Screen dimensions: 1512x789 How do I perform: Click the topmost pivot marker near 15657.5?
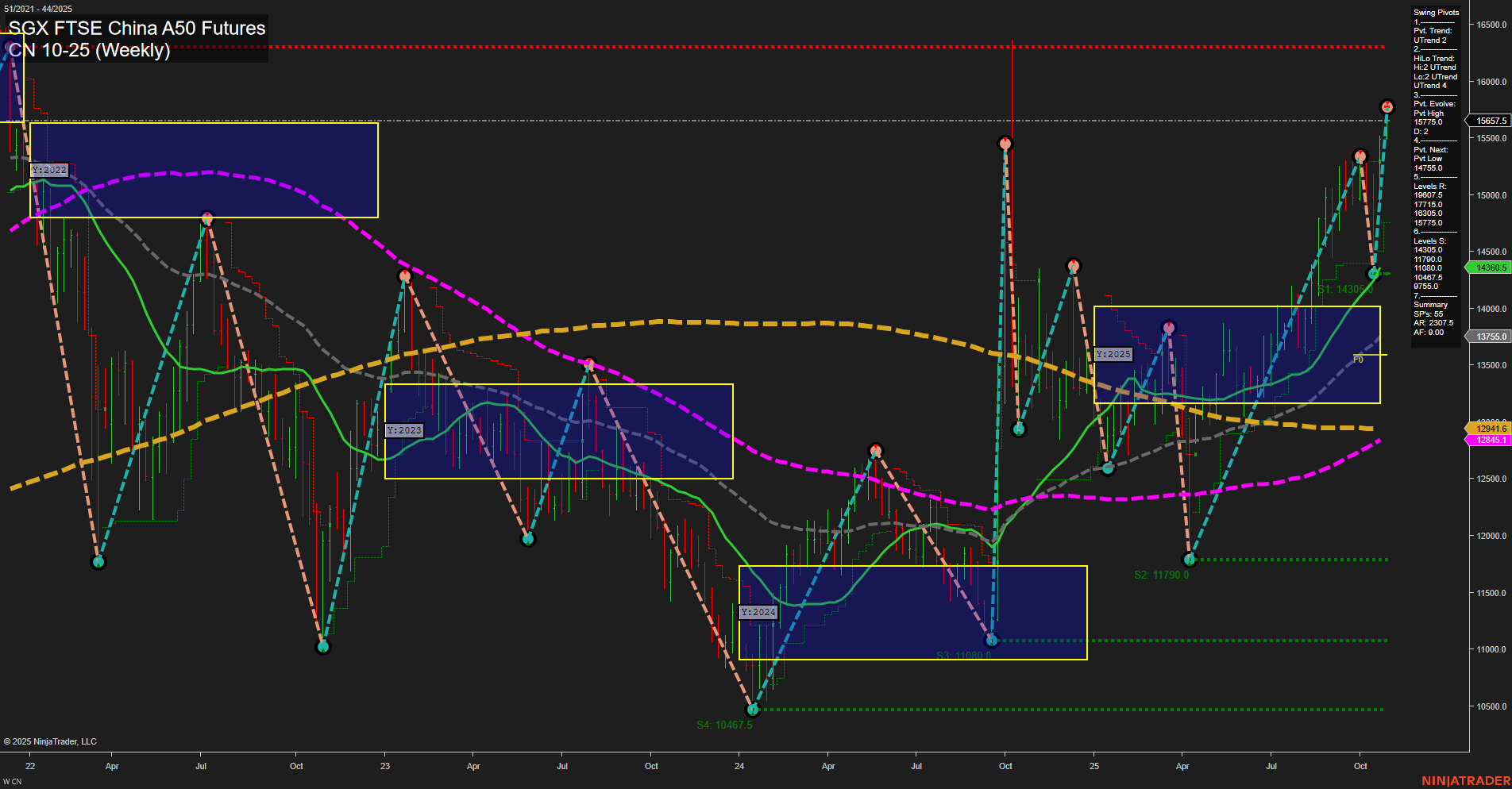[x=1387, y=106]
